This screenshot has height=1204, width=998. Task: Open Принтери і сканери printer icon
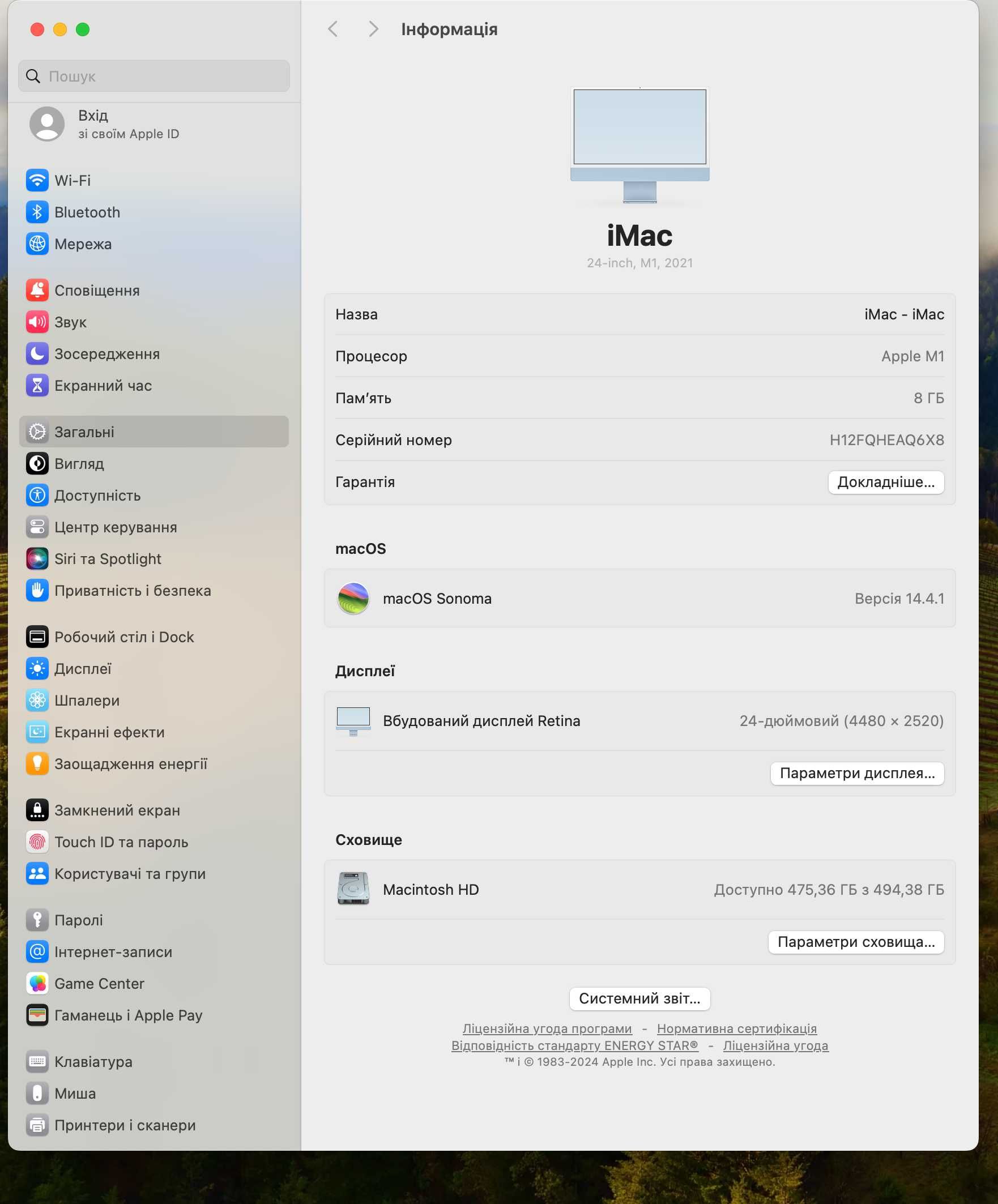37,1125
